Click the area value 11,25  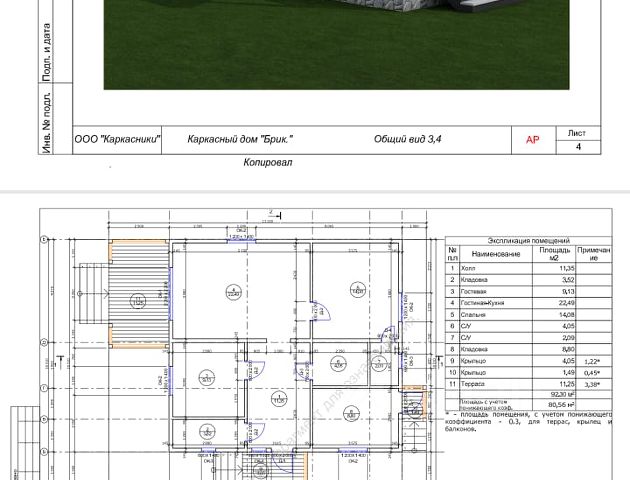pos(567,384)
